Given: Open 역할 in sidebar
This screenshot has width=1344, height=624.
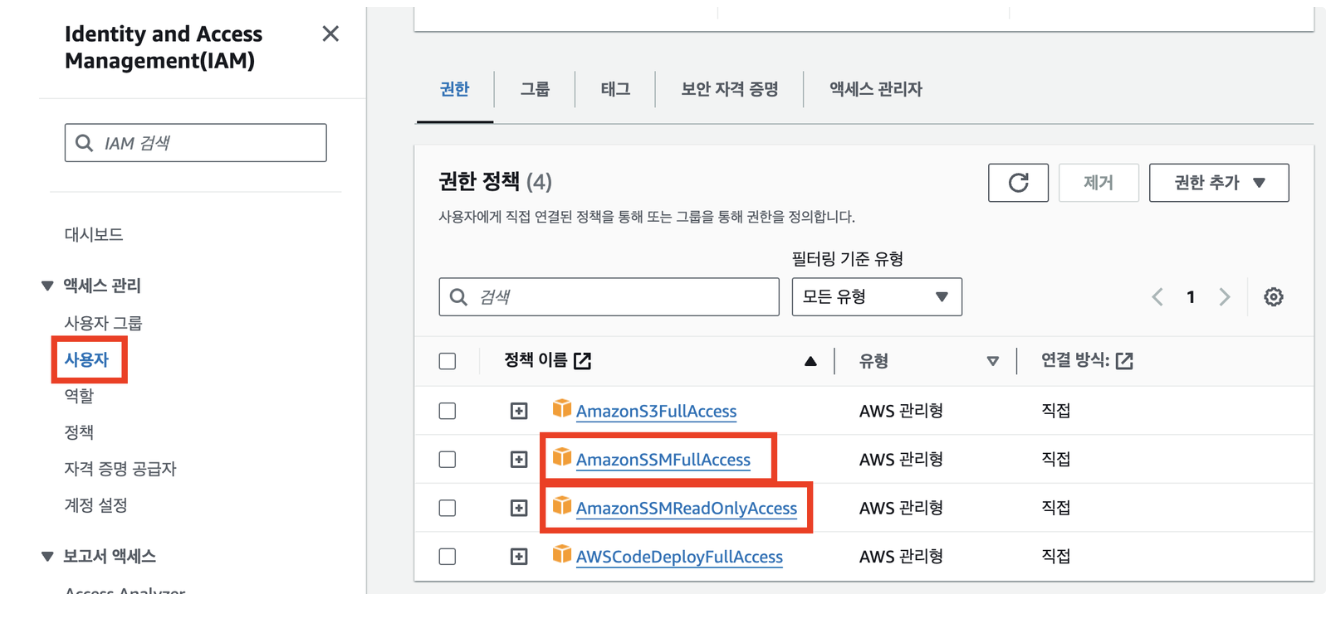Looking at the screenshot, I should pos(79,396).
